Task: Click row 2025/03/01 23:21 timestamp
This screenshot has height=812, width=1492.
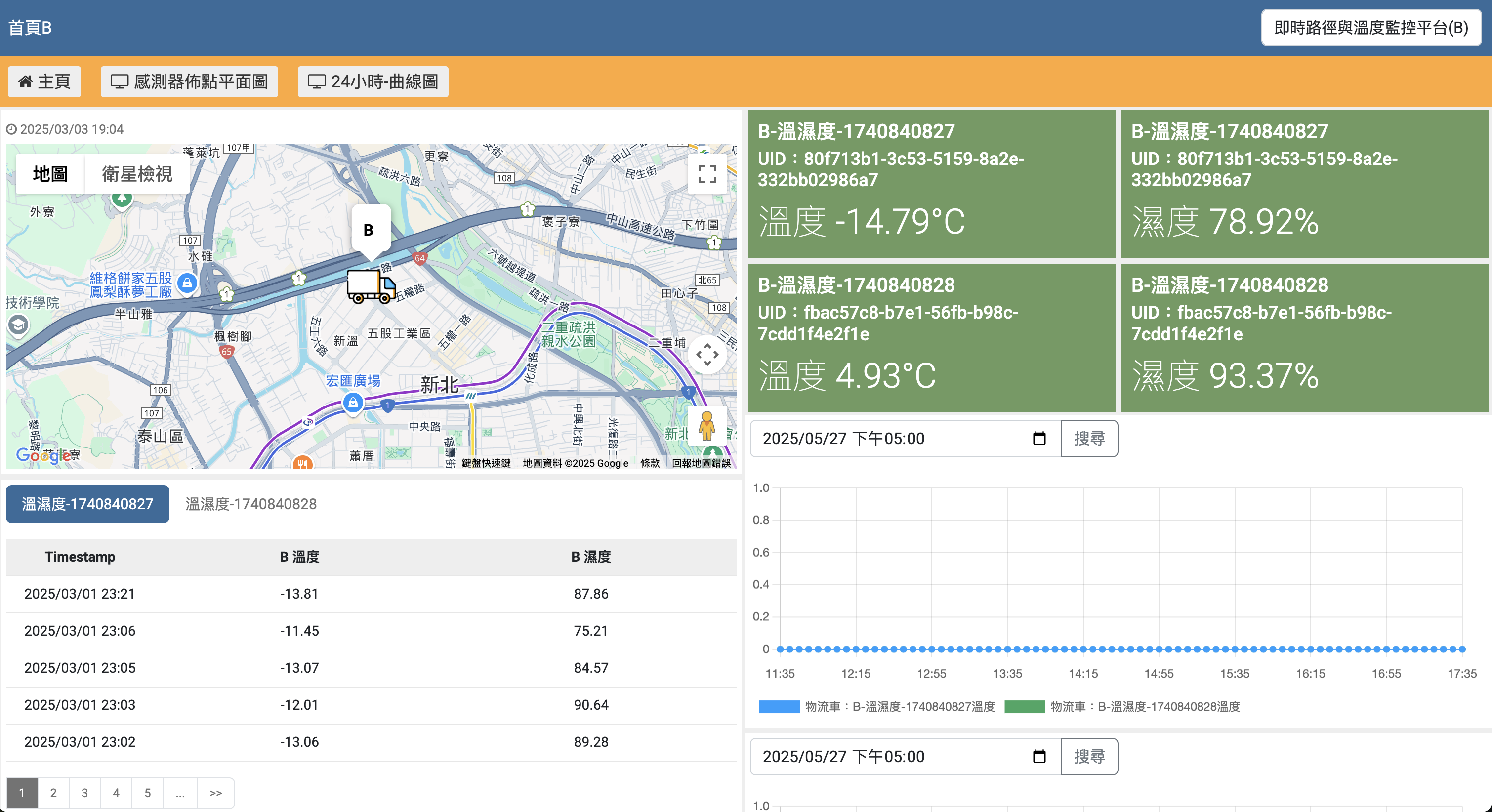Action: (80, 594)
